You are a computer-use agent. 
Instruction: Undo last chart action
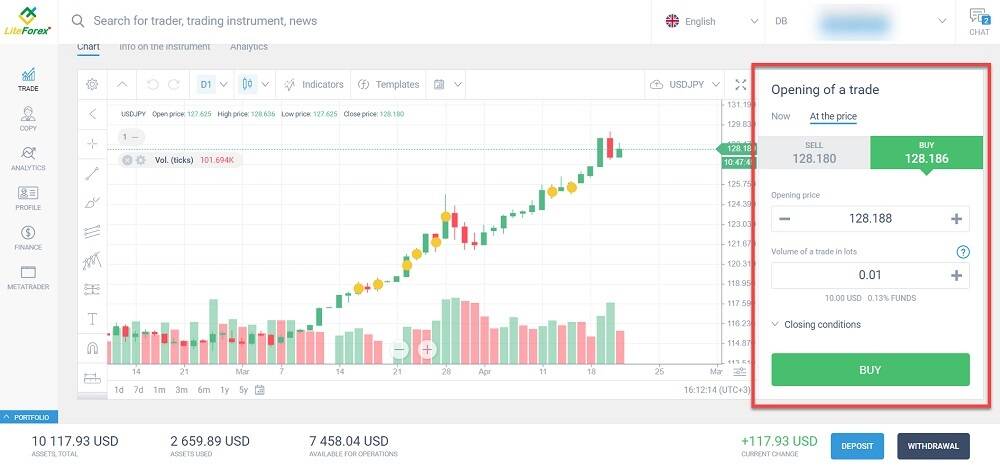click(152, 84)
